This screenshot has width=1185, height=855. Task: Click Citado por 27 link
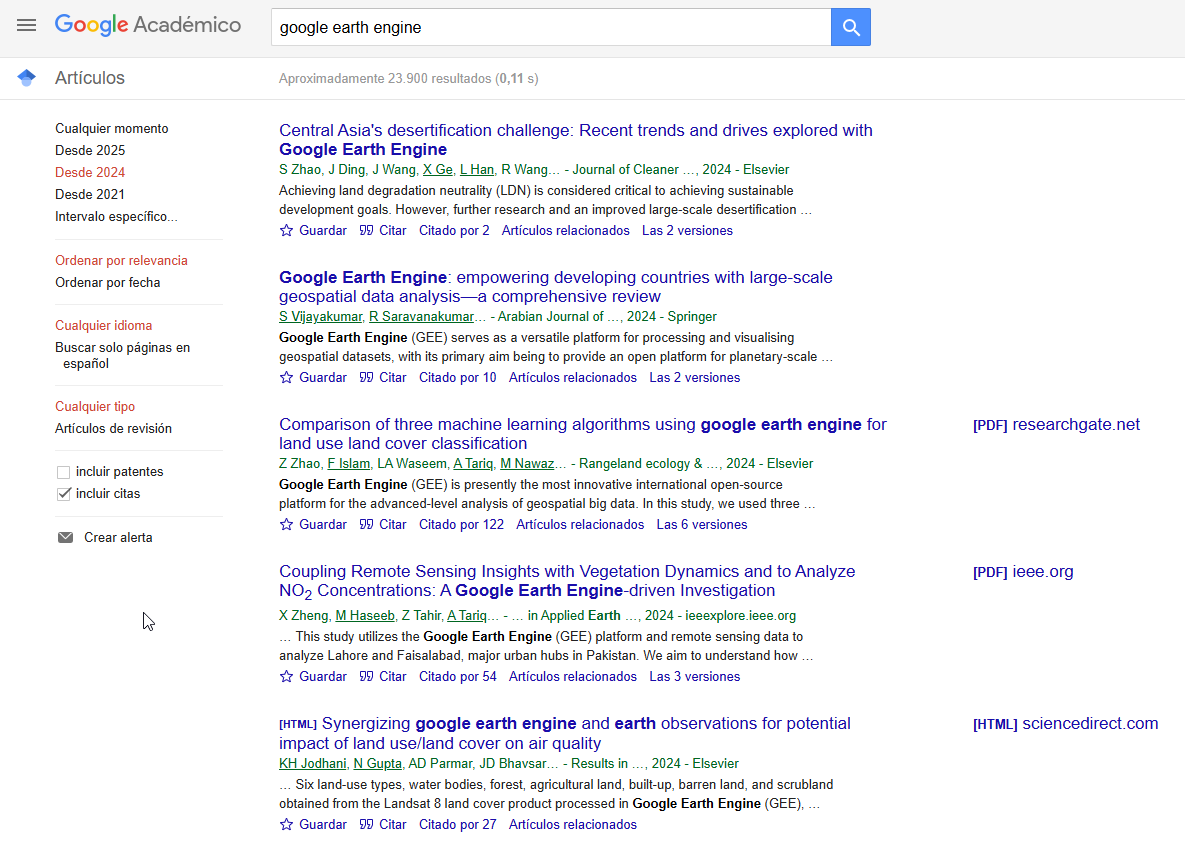point(458,825)
